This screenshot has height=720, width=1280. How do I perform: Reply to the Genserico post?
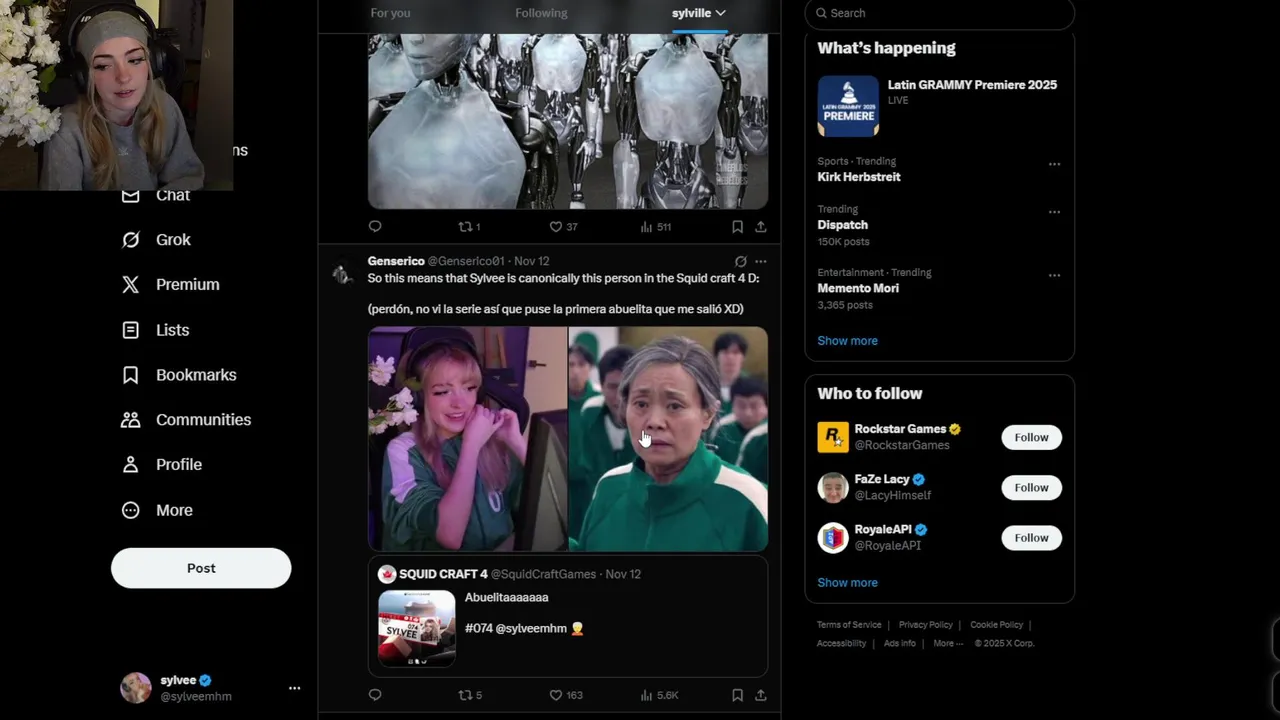click(375, 695)
